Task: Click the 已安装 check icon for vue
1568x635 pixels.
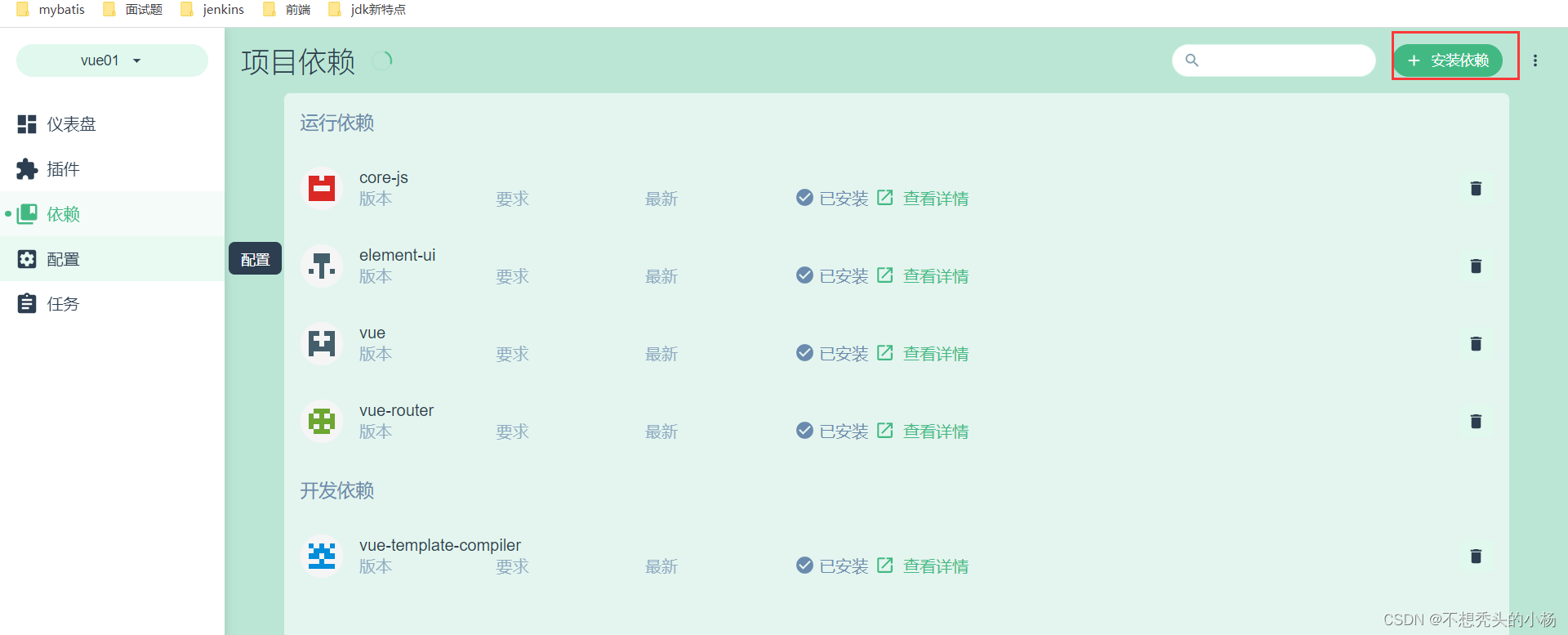Action: (x=804, y=353)
